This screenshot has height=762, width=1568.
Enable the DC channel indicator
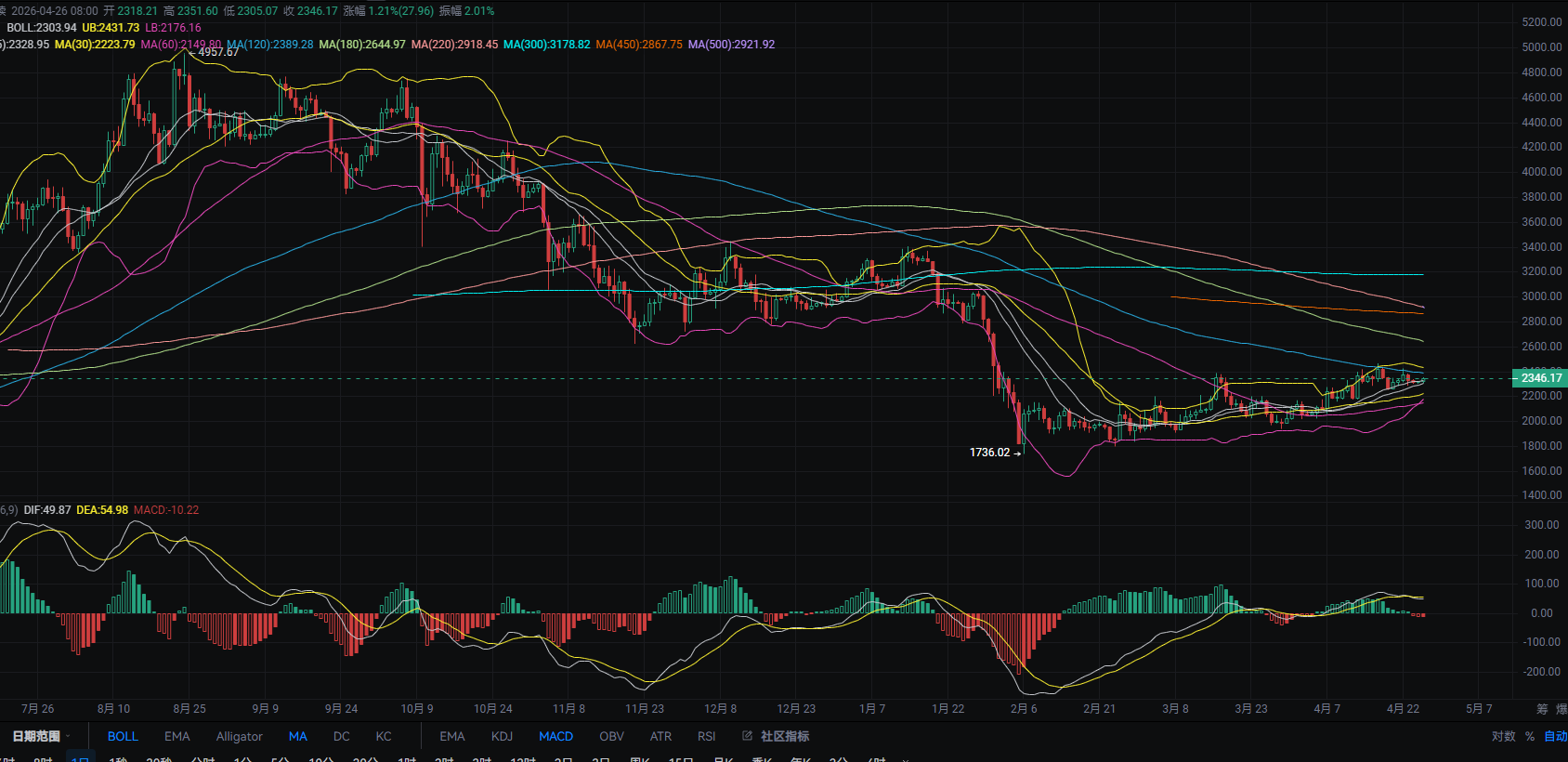click(342, 736)
